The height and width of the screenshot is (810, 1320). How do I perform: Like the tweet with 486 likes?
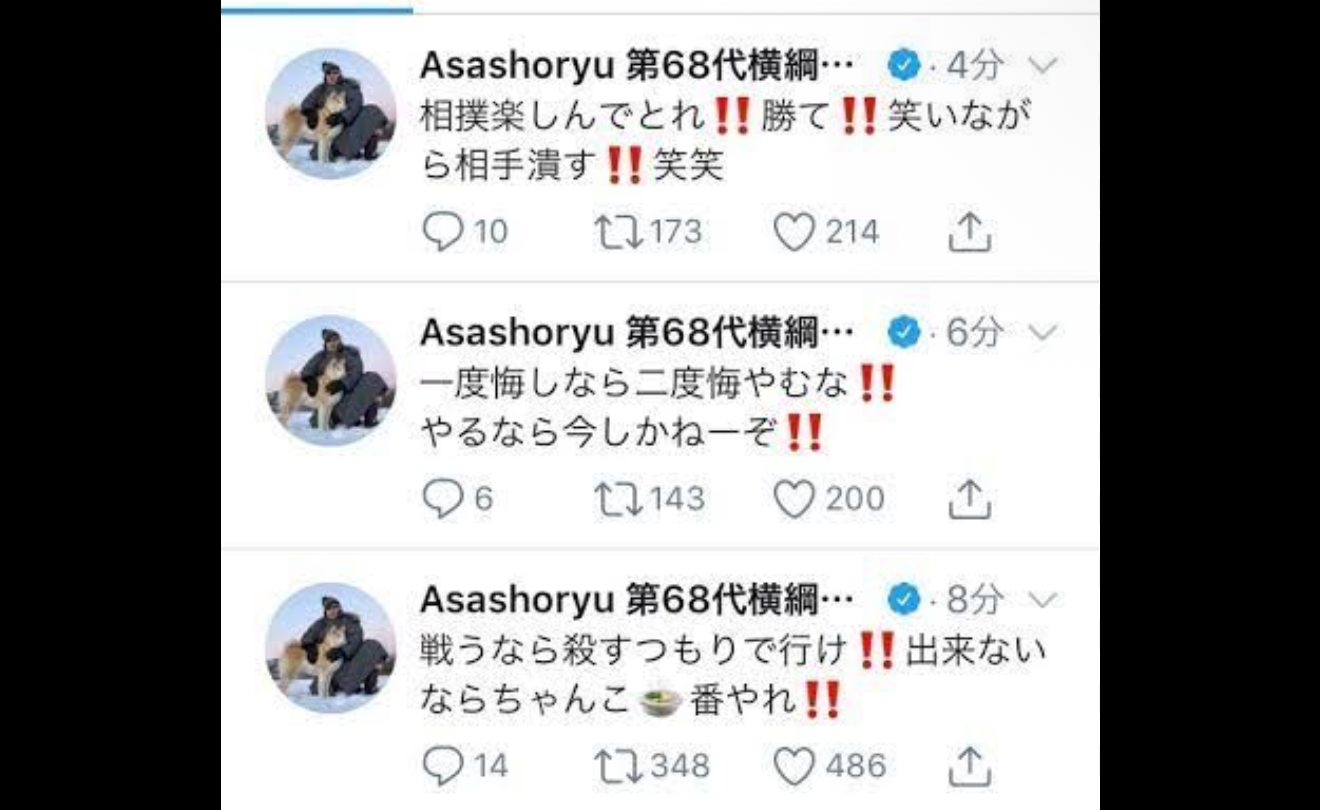point(795,766)
